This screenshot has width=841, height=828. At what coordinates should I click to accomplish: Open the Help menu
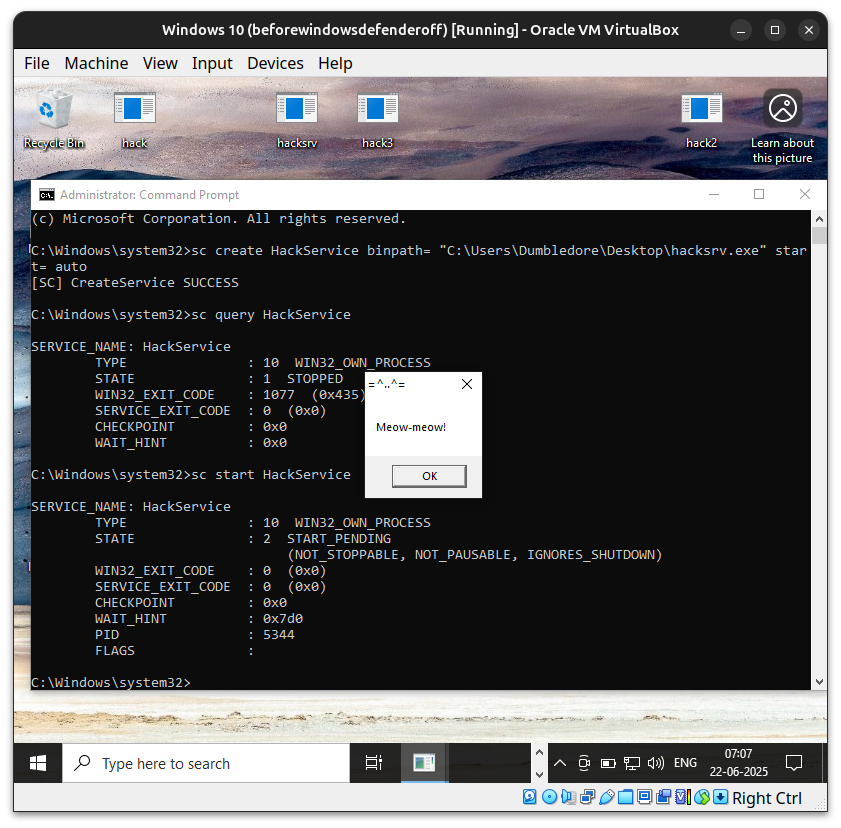[x=335, y=63]
